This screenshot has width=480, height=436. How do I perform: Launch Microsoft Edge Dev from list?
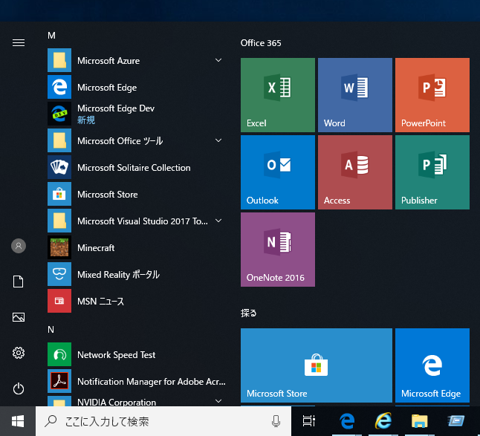(137, 114)
